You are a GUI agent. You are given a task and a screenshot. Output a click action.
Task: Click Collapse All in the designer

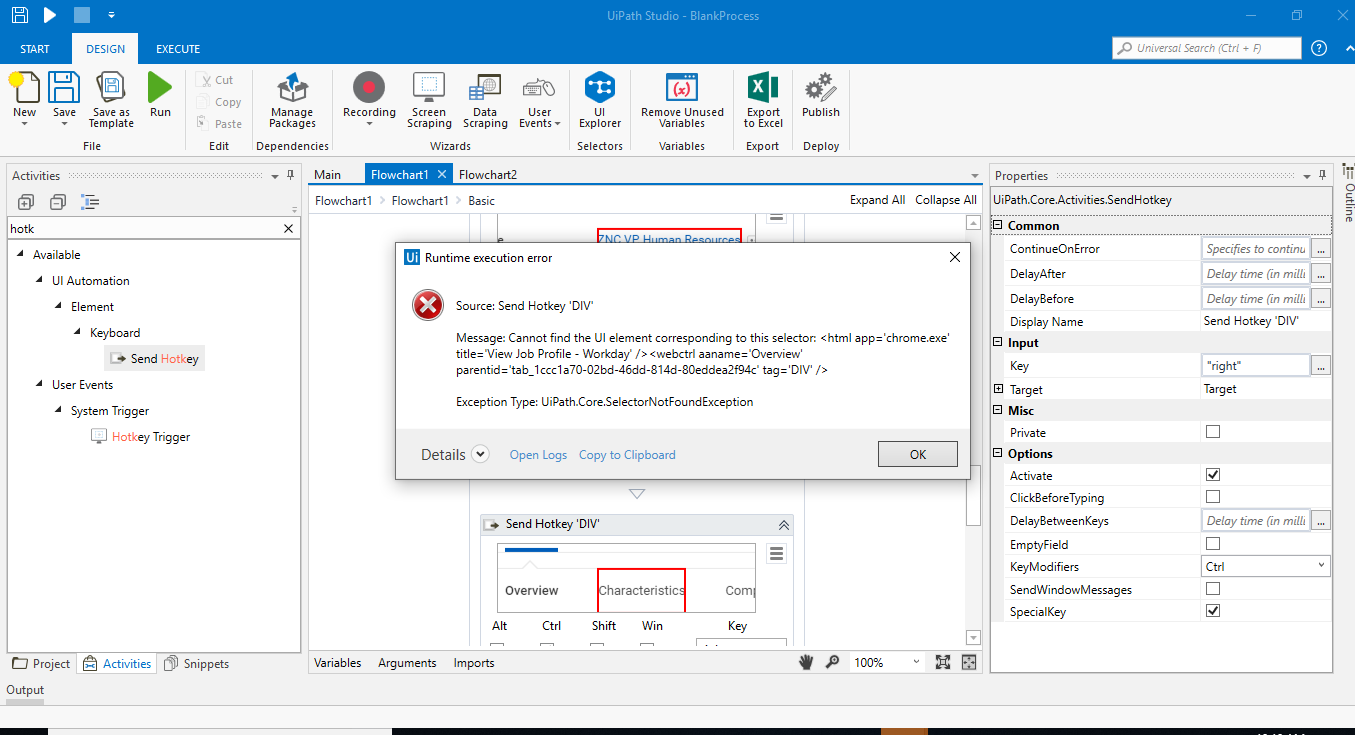[946, 200]
